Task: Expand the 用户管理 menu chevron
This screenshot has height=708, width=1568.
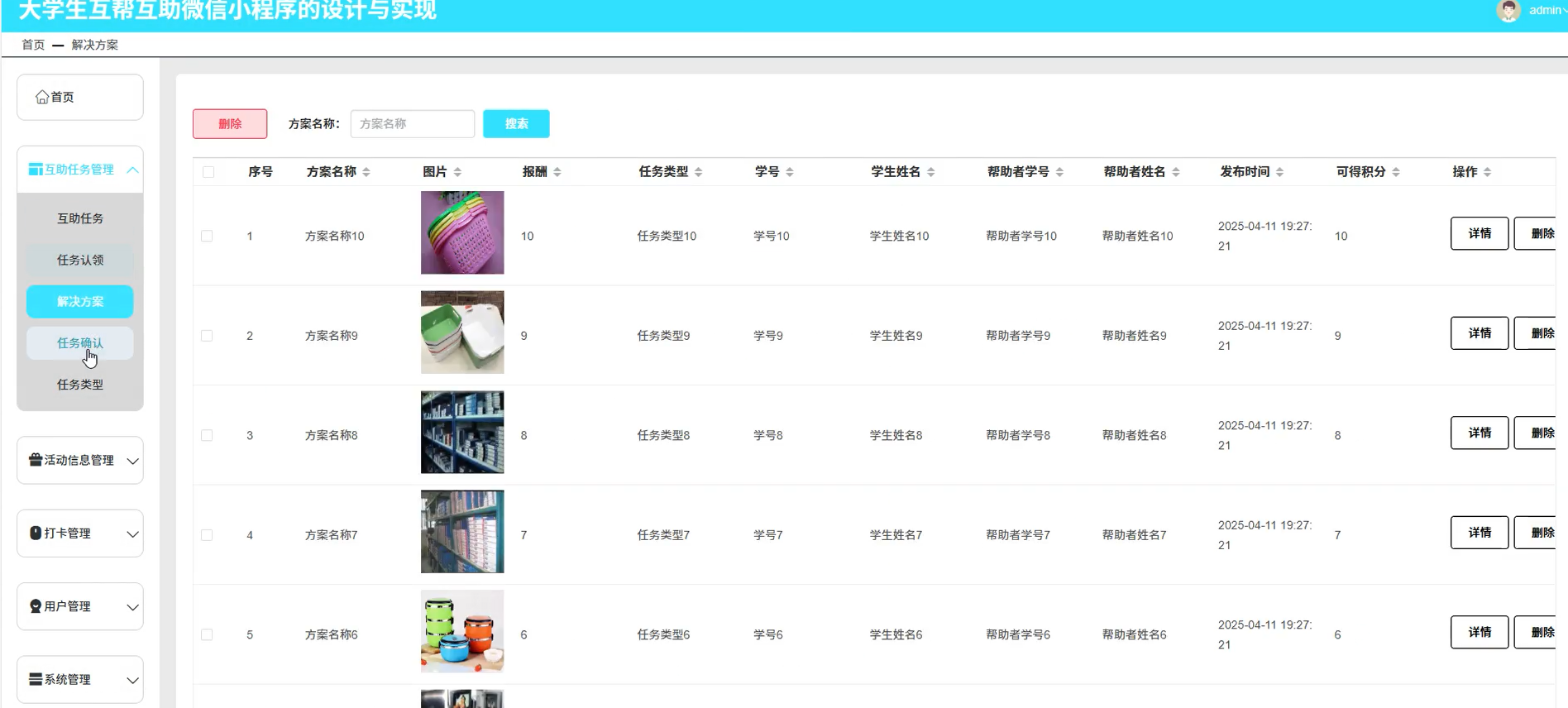Action: click(132, 607)
